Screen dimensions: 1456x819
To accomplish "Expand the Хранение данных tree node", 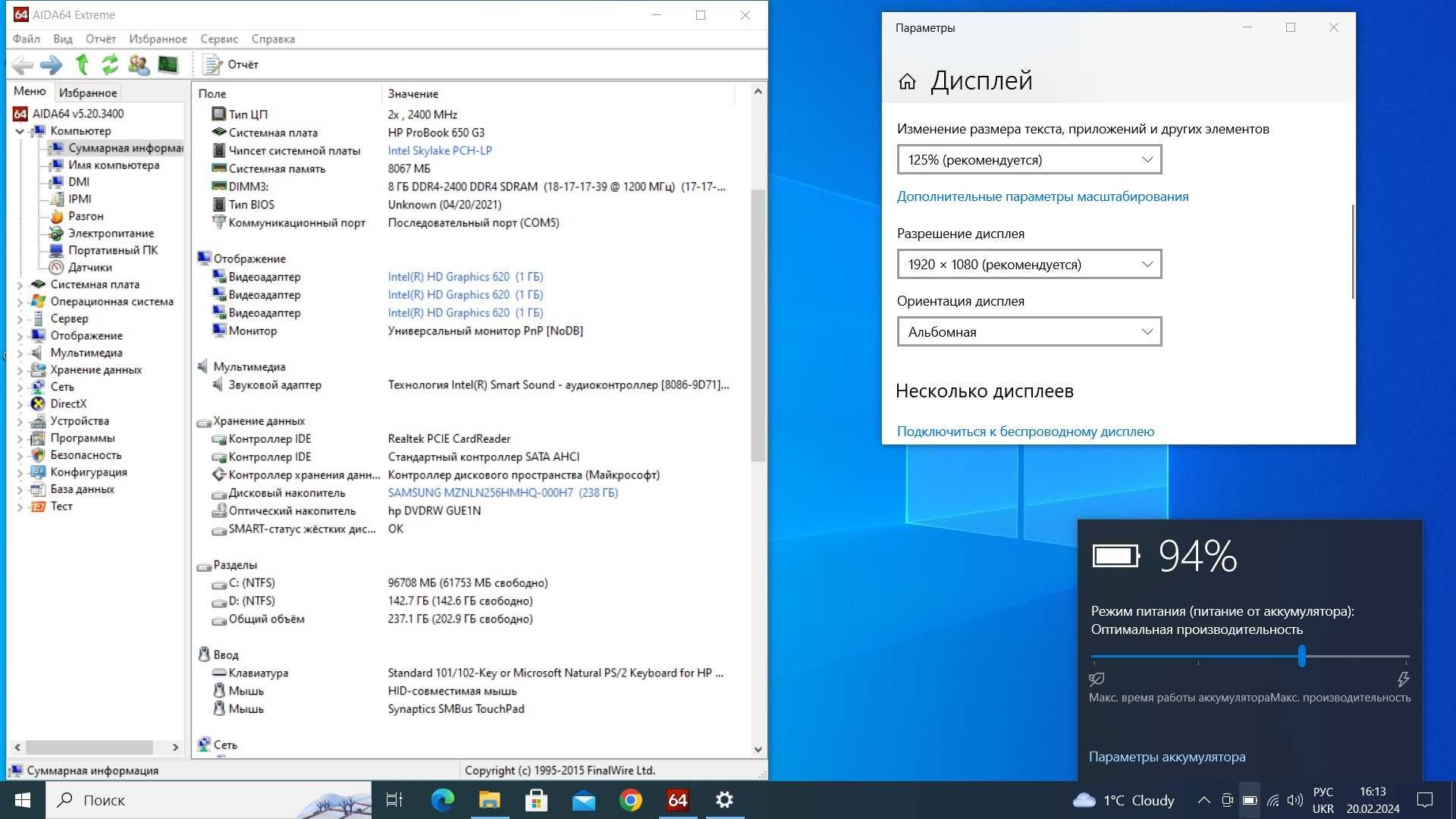I will (x=20, y=370).
